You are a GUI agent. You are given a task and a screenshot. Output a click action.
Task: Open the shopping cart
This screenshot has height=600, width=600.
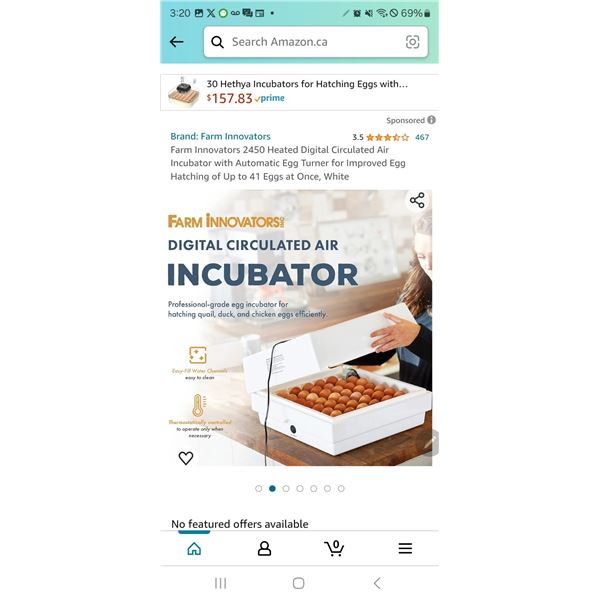334,548
